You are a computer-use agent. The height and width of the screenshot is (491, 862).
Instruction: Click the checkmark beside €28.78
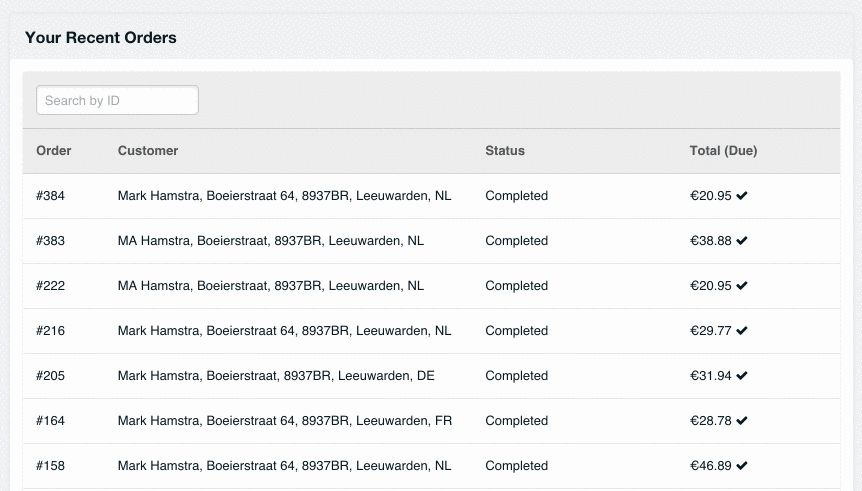click(x=742, y=421)
